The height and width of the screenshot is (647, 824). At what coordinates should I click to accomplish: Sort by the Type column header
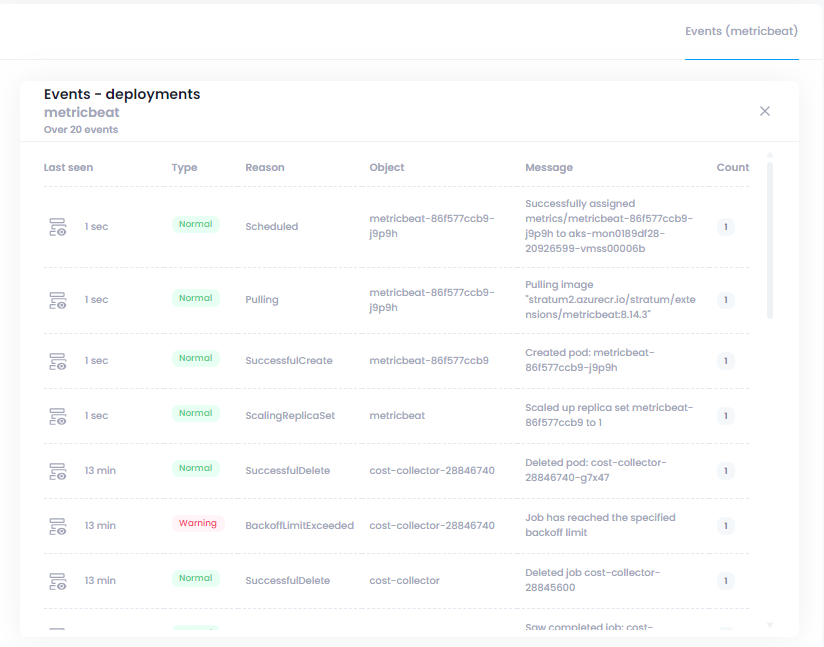(x=184, y=168)
